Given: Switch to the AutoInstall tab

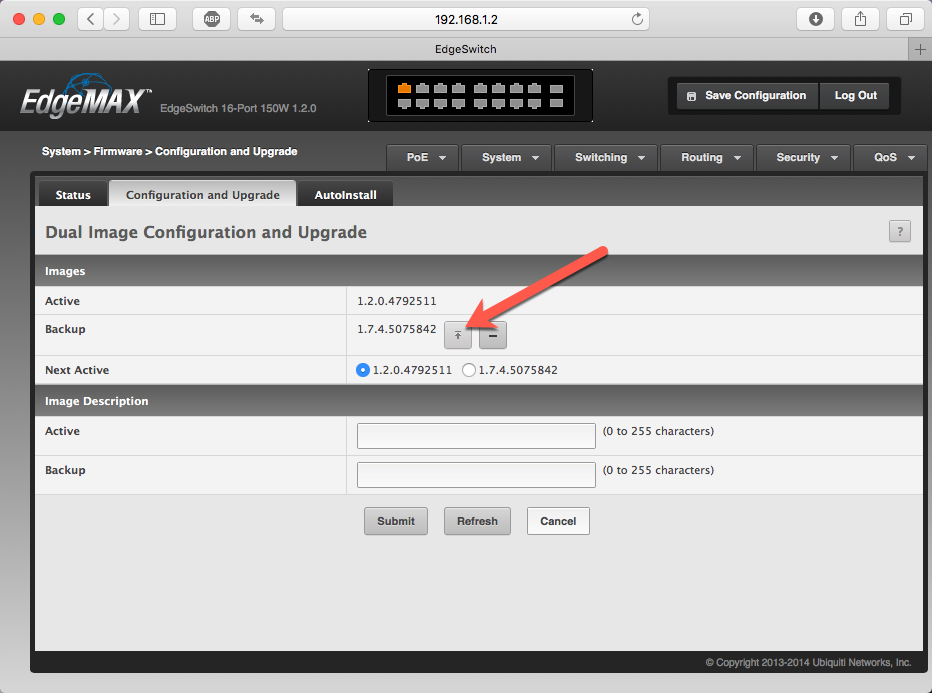Looking at the screenshot, I should (345, 195).
